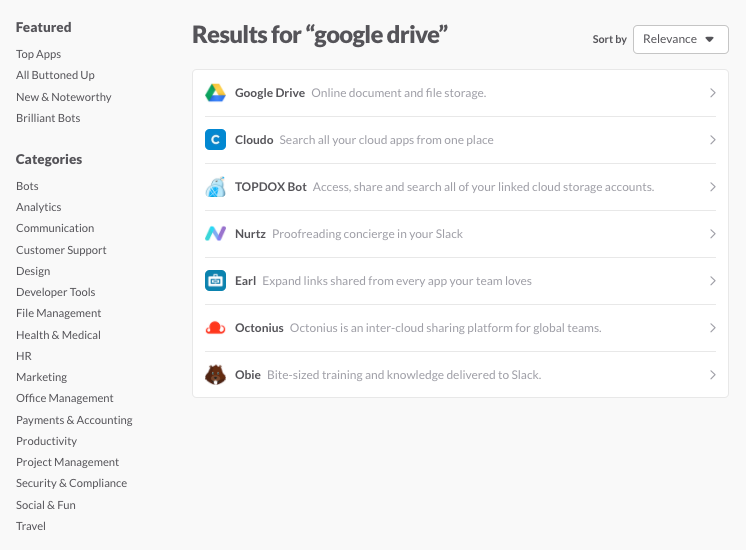Open the Sort by Relevance dropdown

click(x=680, y=39)
